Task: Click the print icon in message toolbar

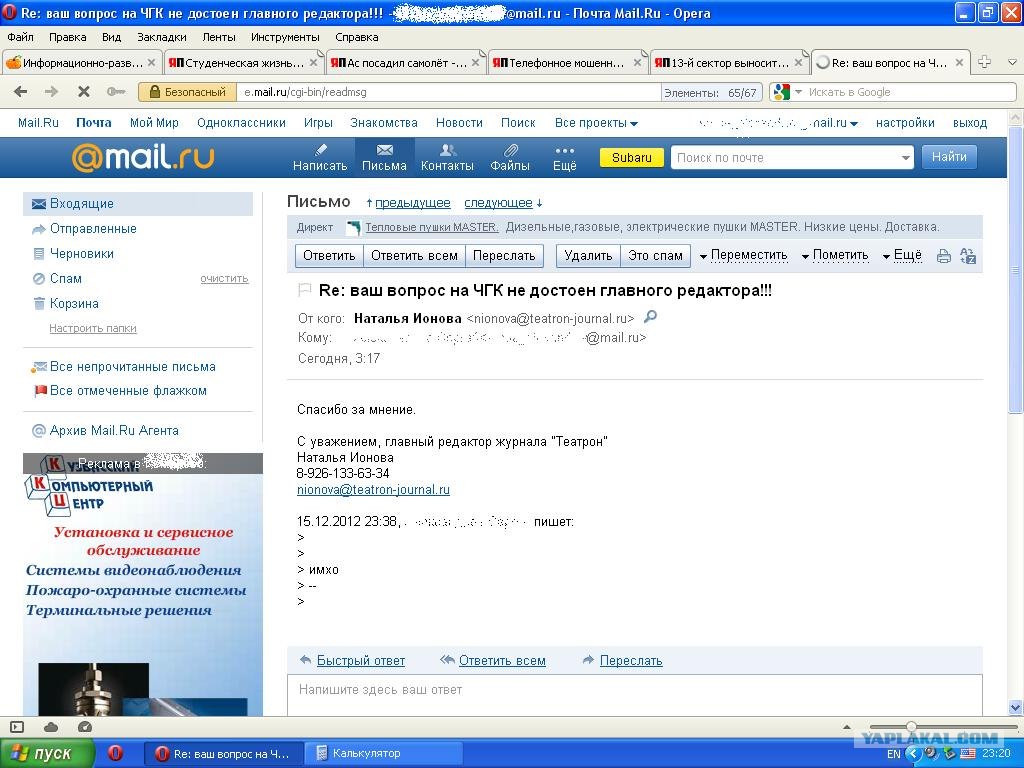Action: pyautogui.click(x=943, y=256)
